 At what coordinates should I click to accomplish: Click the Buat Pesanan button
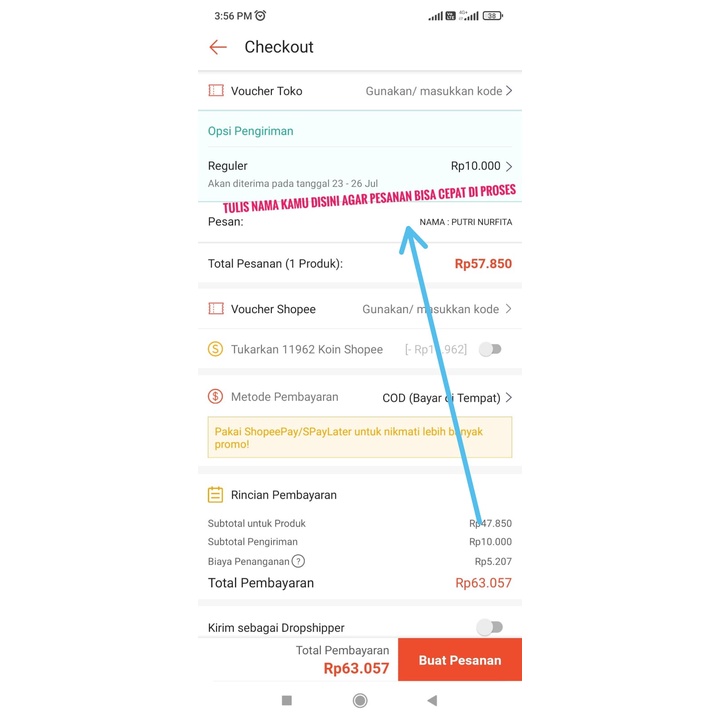(x=460, y=659)
